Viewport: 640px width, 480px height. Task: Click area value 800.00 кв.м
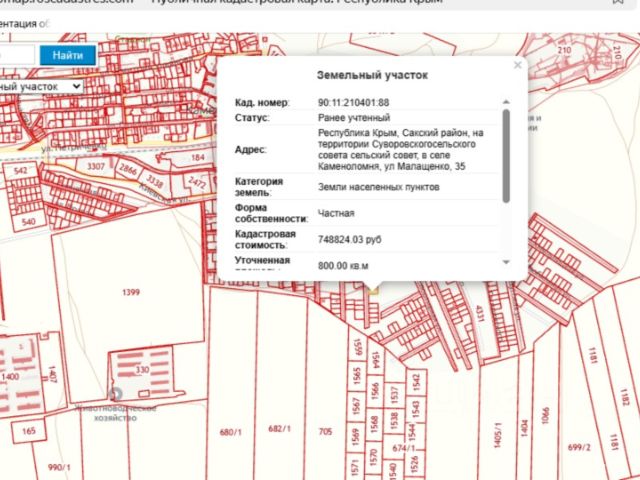[343, 266]
